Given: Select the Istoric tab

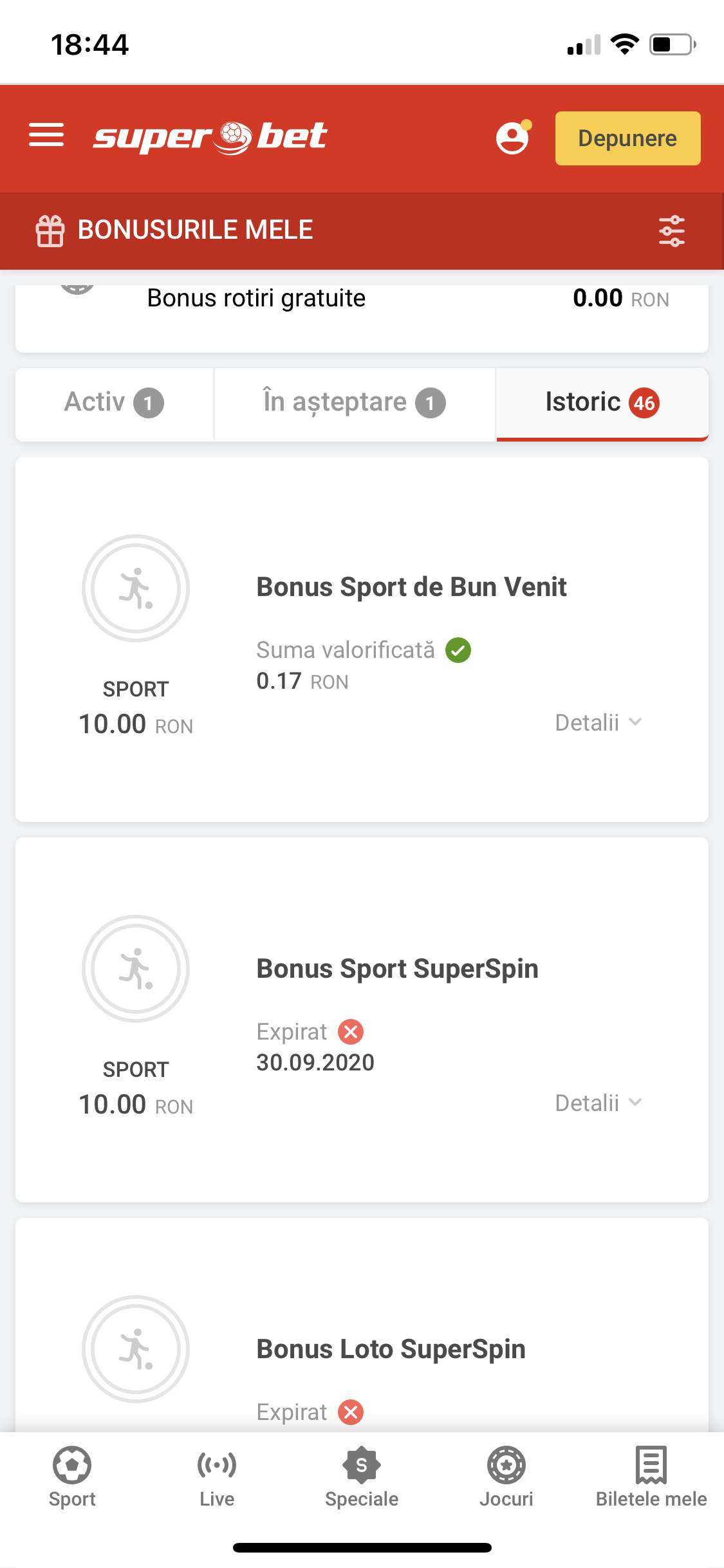Looking at the screenshot, I should (x=602, y=403).
